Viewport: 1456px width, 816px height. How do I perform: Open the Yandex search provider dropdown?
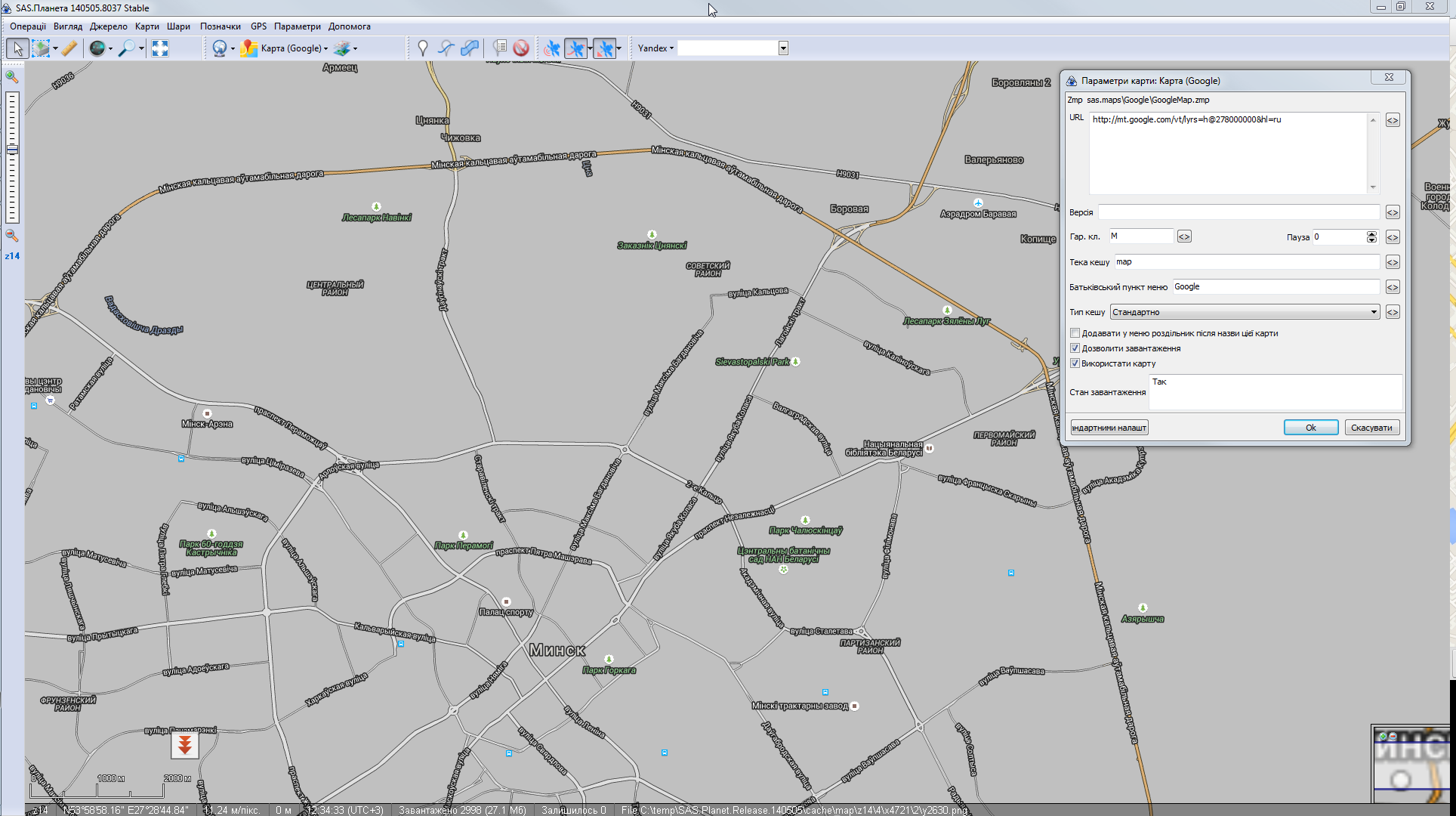(x=656, y=48)
